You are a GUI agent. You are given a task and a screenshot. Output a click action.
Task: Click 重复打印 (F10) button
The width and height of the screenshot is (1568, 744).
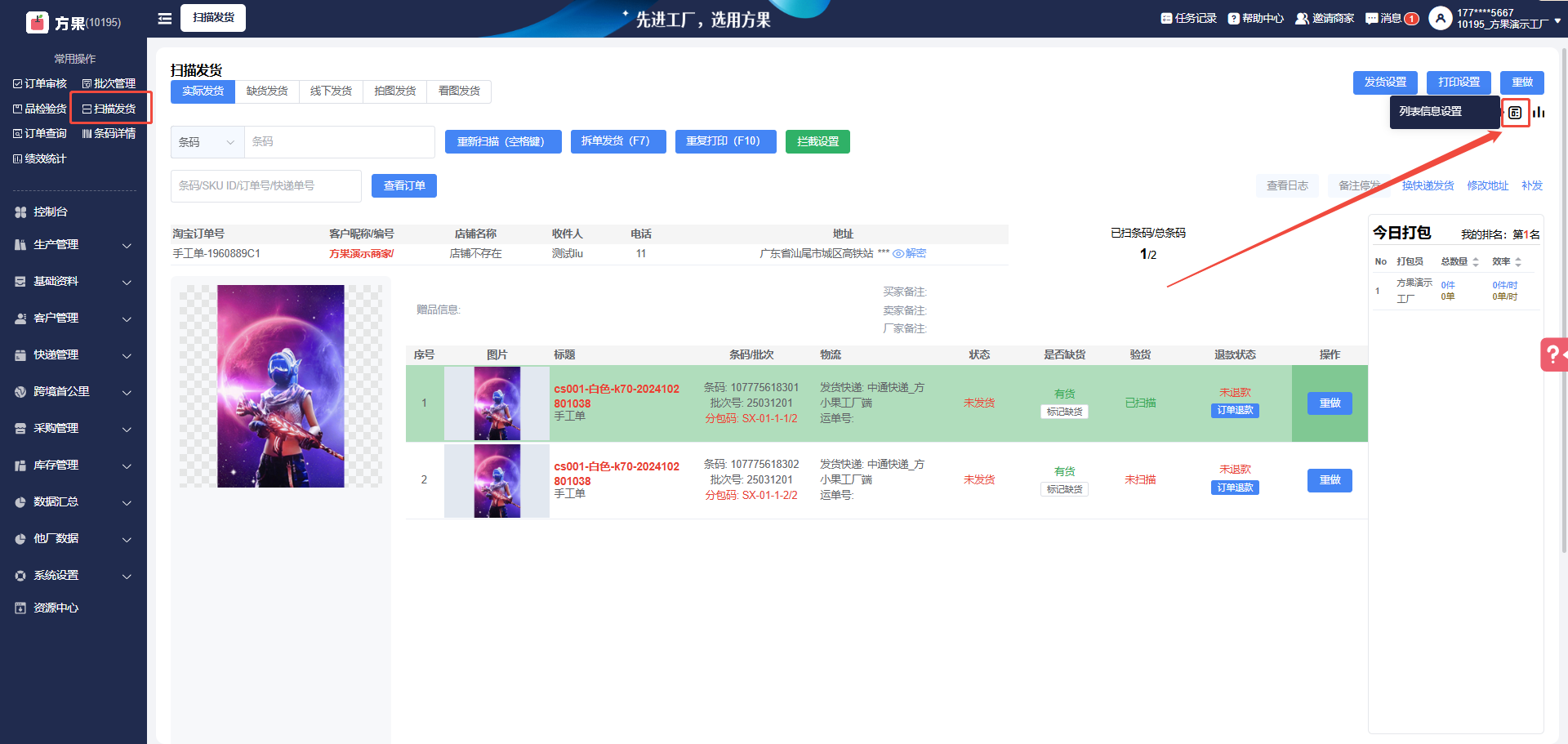(725, 141)
